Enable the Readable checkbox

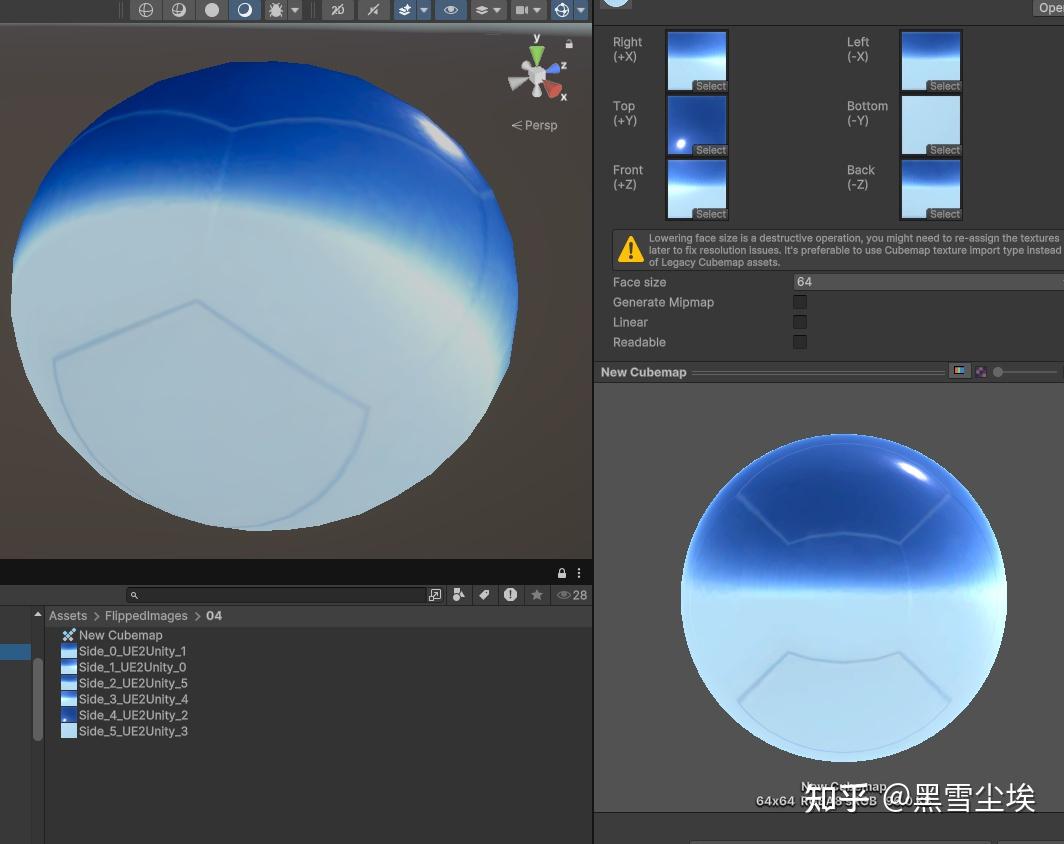[x=800, y=342]
